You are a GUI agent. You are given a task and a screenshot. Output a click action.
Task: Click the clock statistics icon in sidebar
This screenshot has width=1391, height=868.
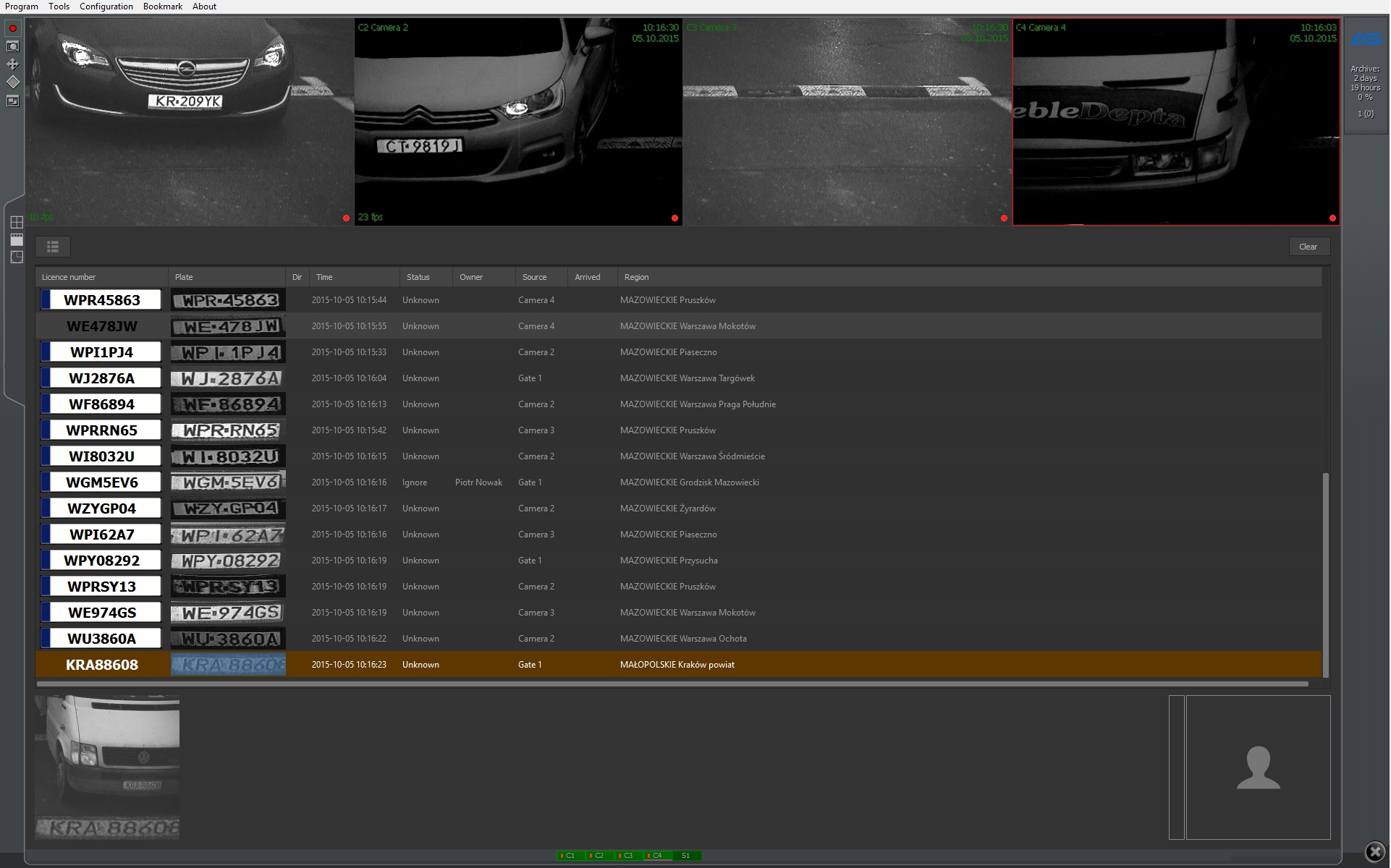click(x=17, y=258)
